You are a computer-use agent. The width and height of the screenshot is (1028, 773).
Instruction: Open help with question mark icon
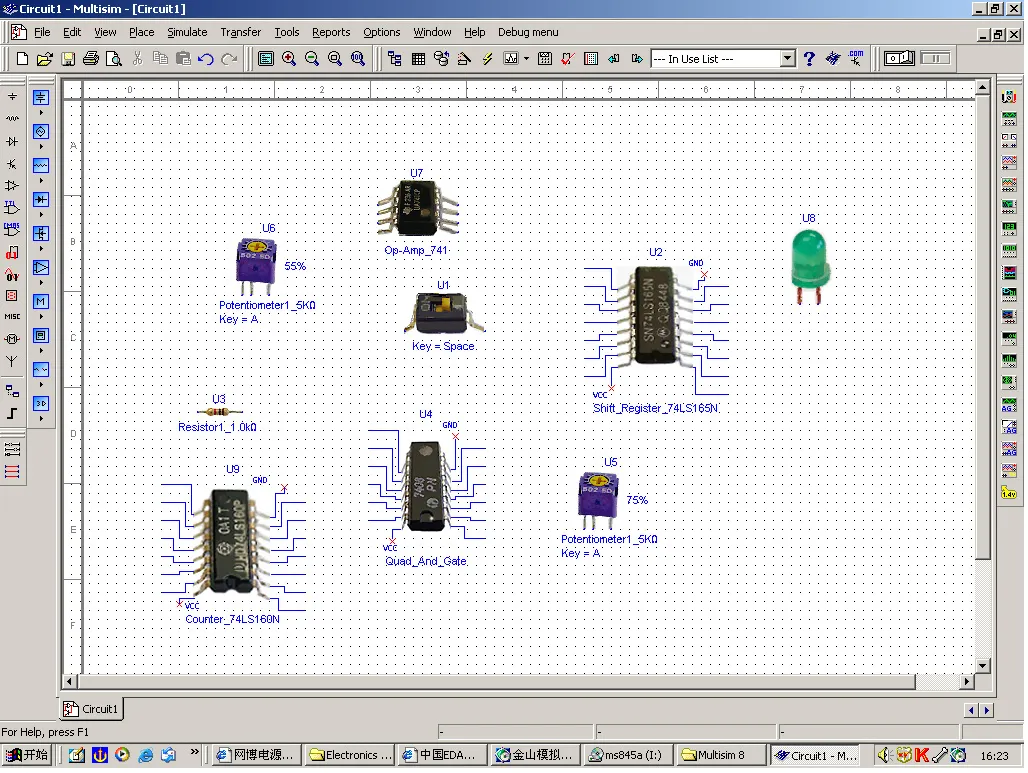point(809,59)
